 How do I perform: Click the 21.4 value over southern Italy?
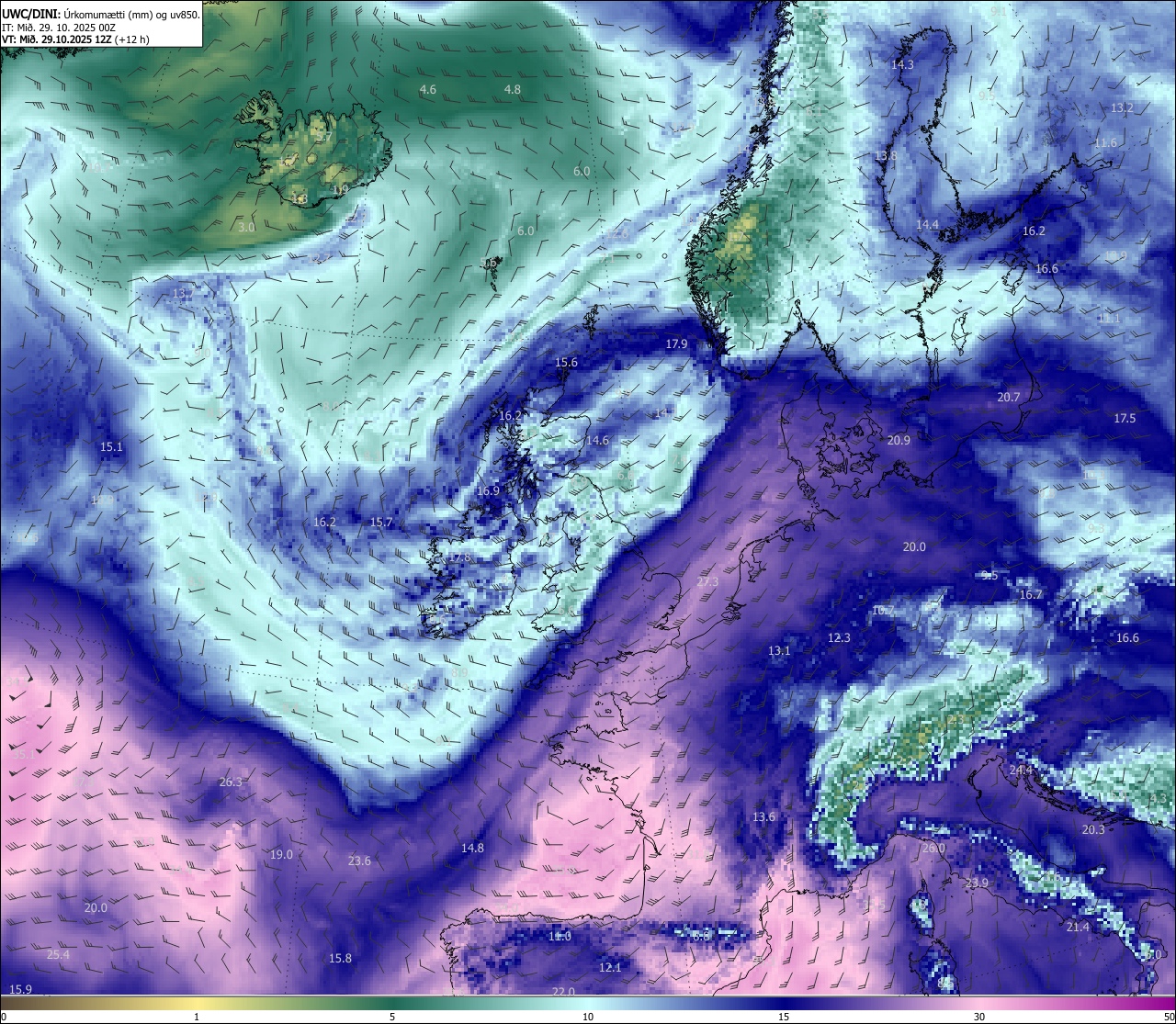tap(1078, 927)
